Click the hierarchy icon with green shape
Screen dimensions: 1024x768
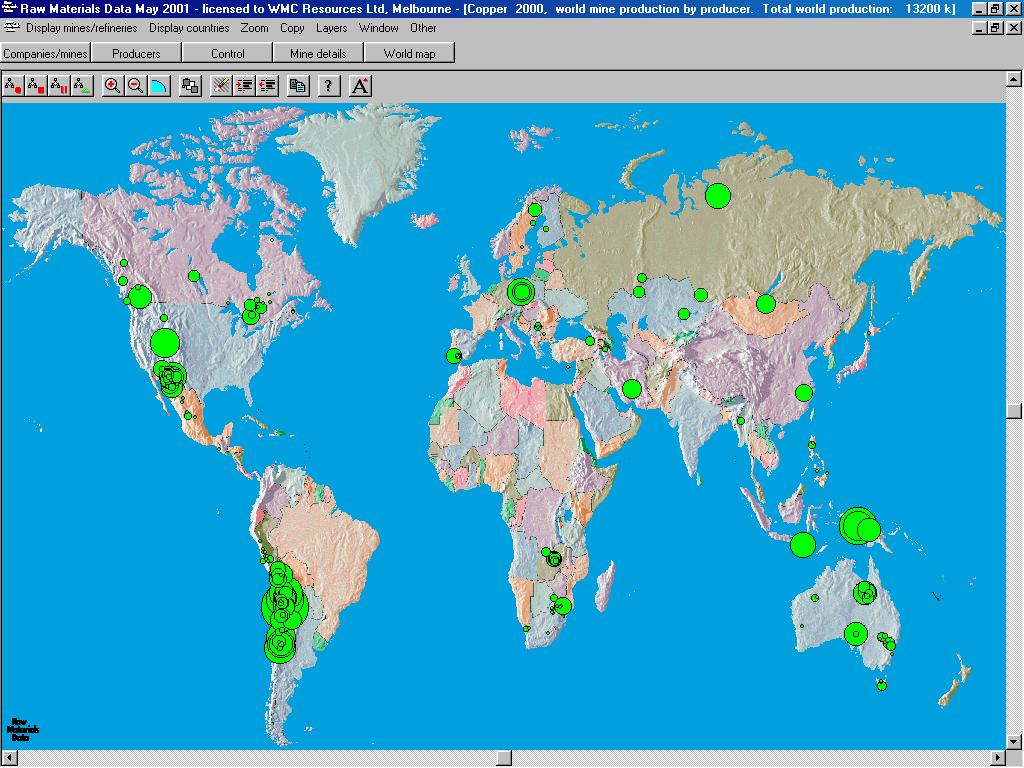pos(82,86)
